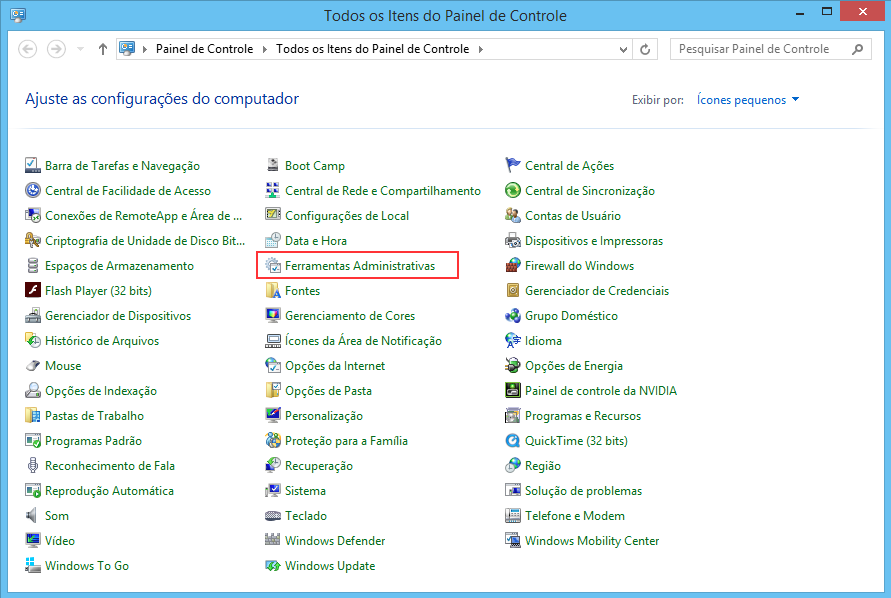The height and width of the screenshot is (598, 891).
Task: Open the Histórico de Arquivos link
Action: [x=102, y=341]
